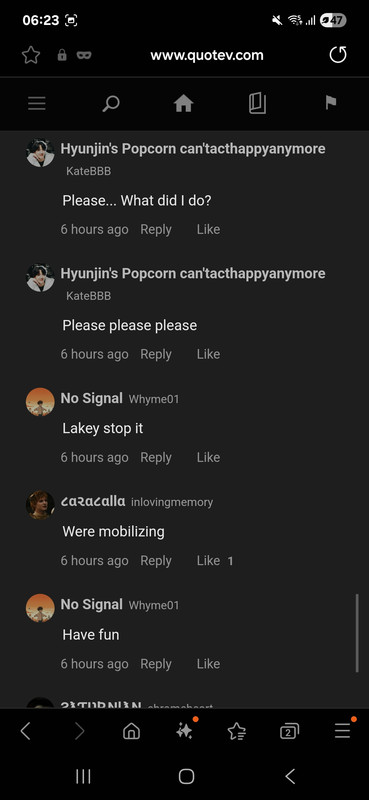This screenshot has width=369, height=800.
Task: Reload the page with refresh icon
Action: point(338,55)
